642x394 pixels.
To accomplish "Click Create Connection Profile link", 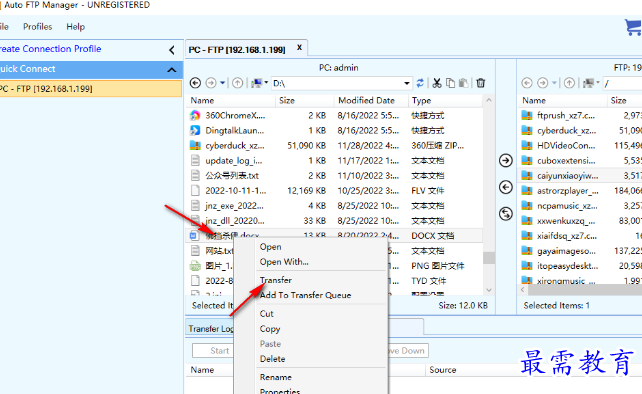I will point(50,49).
